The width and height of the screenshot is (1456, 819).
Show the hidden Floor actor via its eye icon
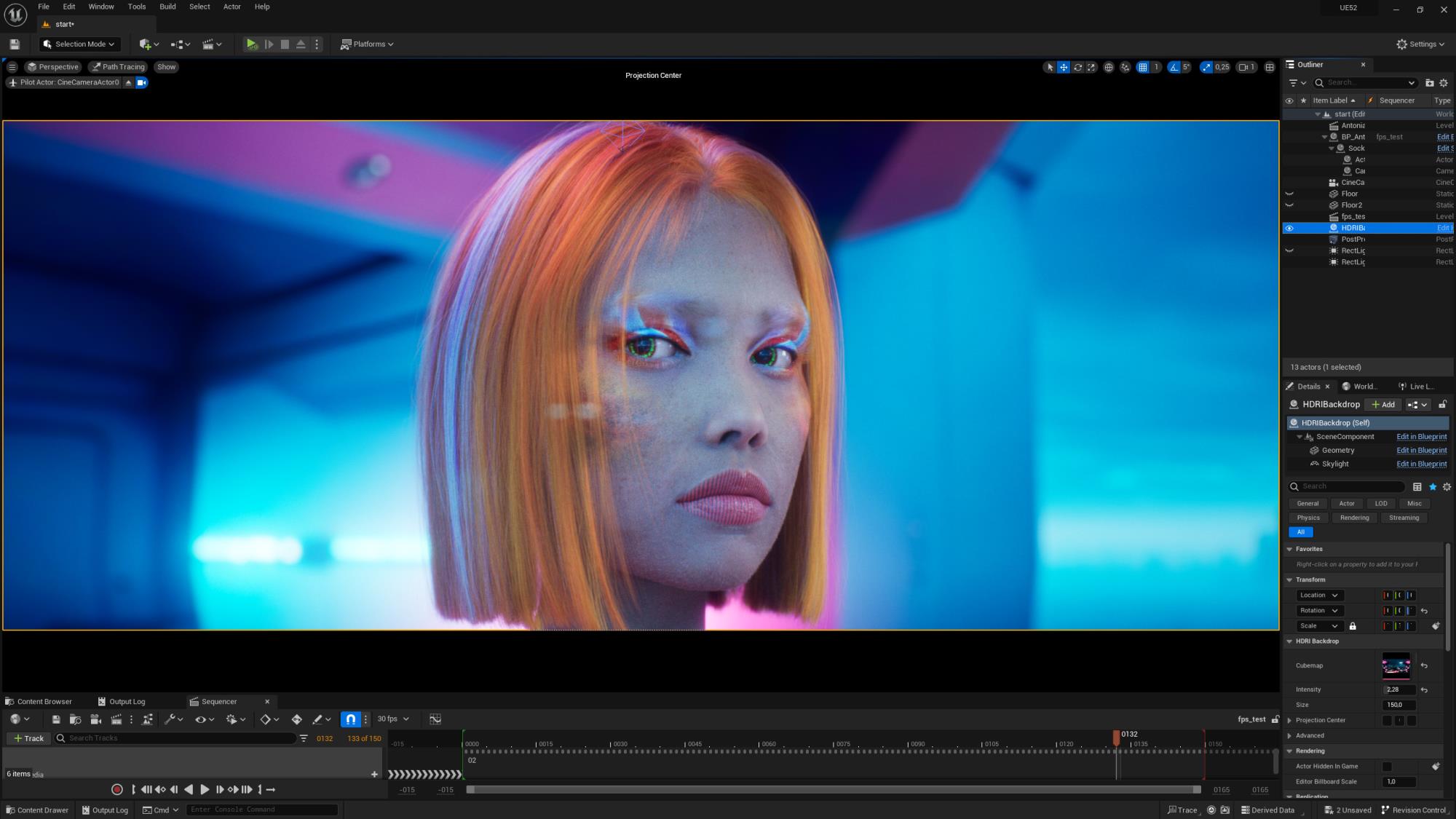1289,194
